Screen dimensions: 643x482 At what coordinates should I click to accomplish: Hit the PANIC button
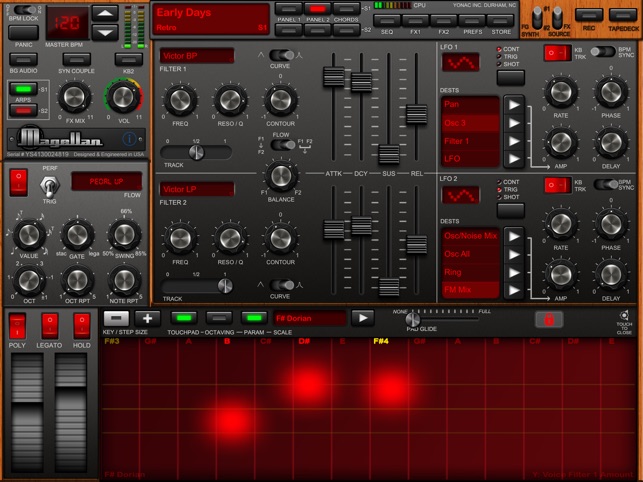[x=23, y=32]
